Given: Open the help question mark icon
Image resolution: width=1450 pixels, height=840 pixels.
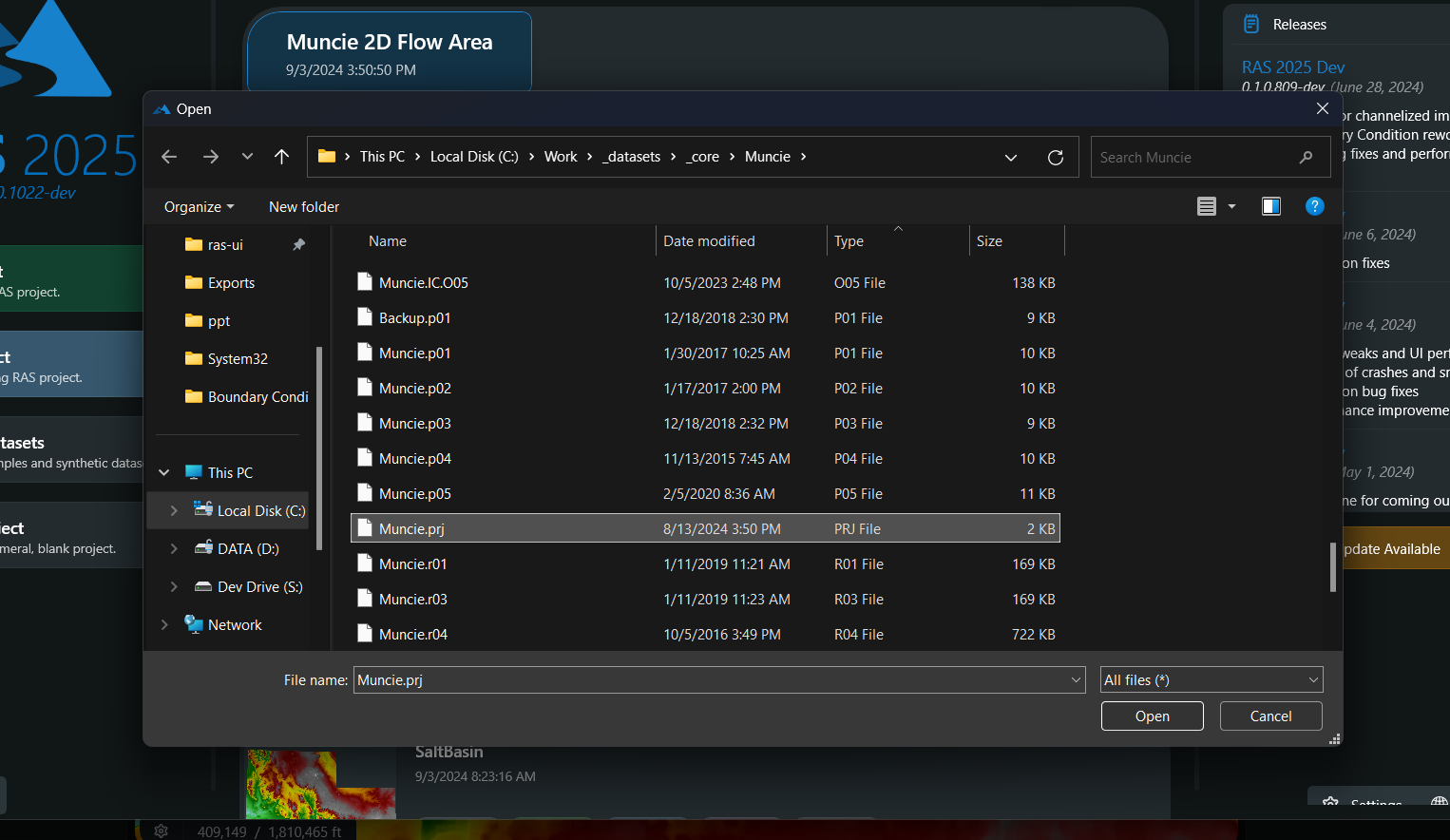Looking at the screenshot, I should coord(1314,206).
